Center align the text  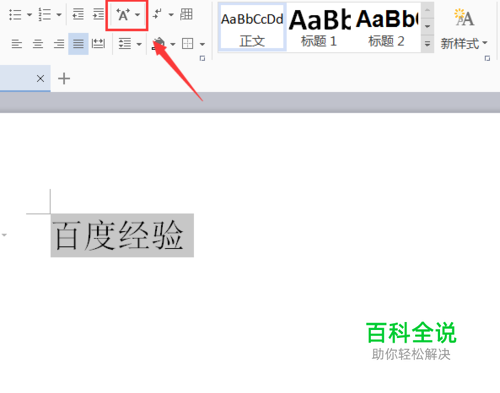pyautogui.click(x=38, y=44)
